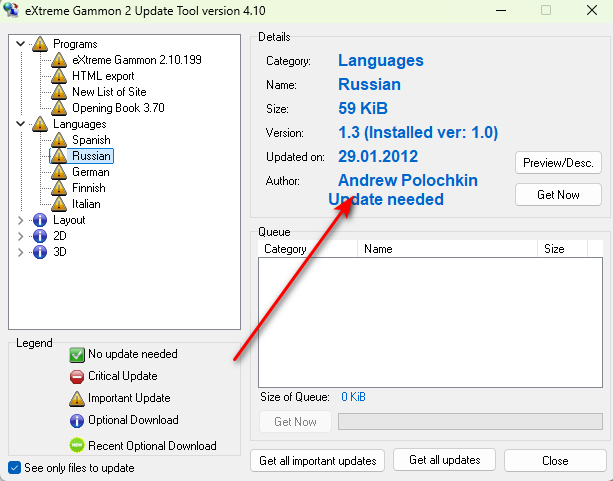Select New List of Site entry
The height and width of the screenshot is (481, 613).
(x=109, y=92)
